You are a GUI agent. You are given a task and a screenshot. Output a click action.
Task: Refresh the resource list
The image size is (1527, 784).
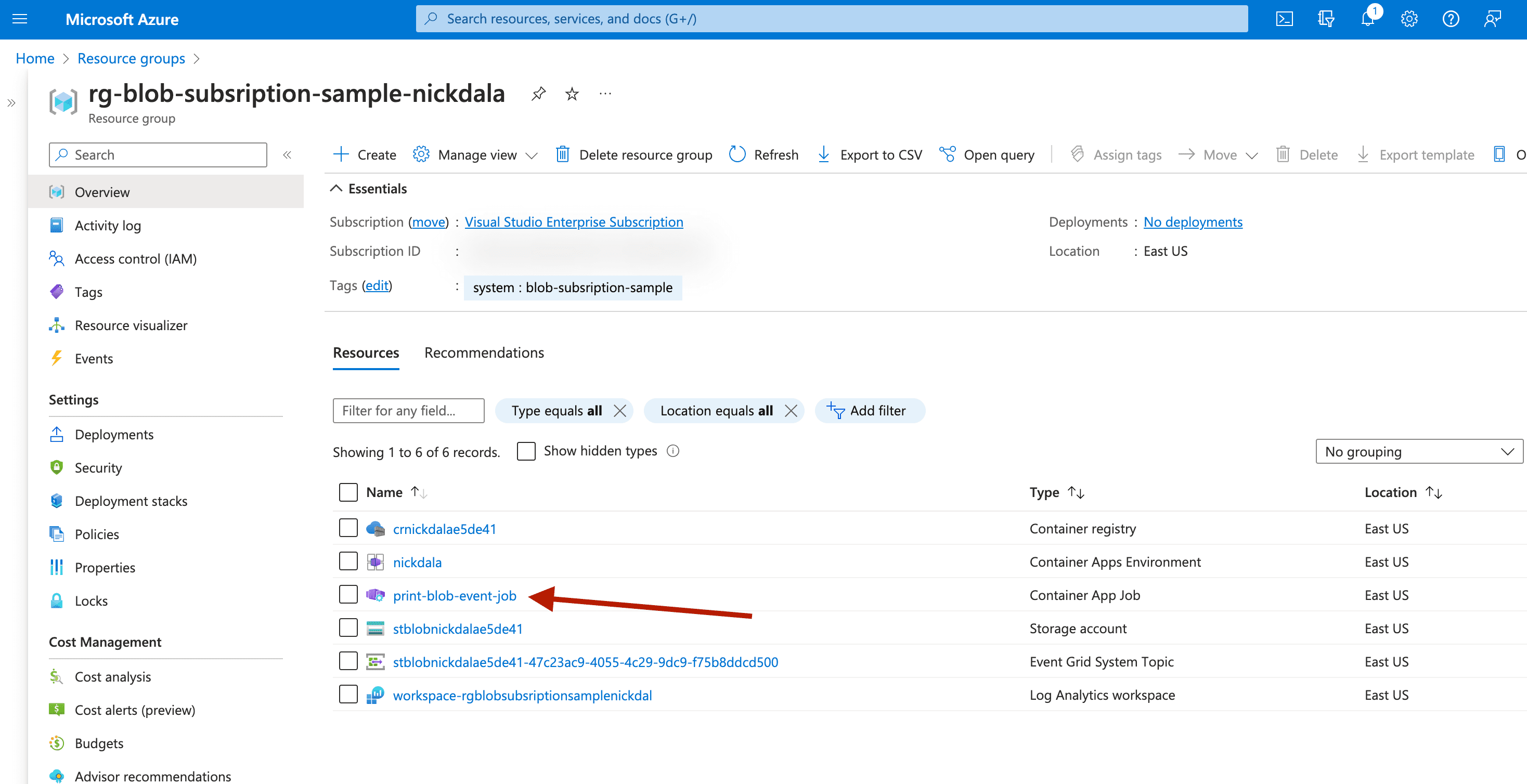(763, 154)
